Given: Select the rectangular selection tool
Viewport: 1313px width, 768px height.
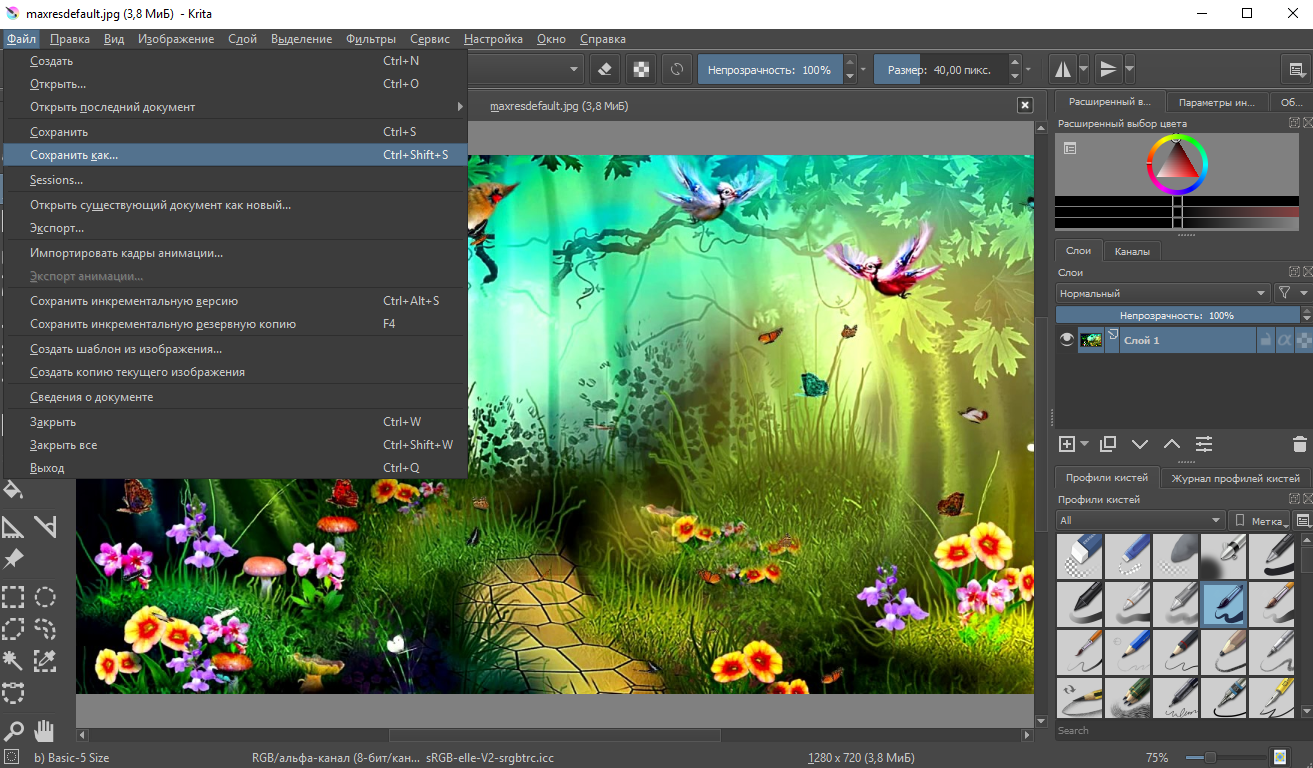Looking at the screenshot, I should (13, 598).
